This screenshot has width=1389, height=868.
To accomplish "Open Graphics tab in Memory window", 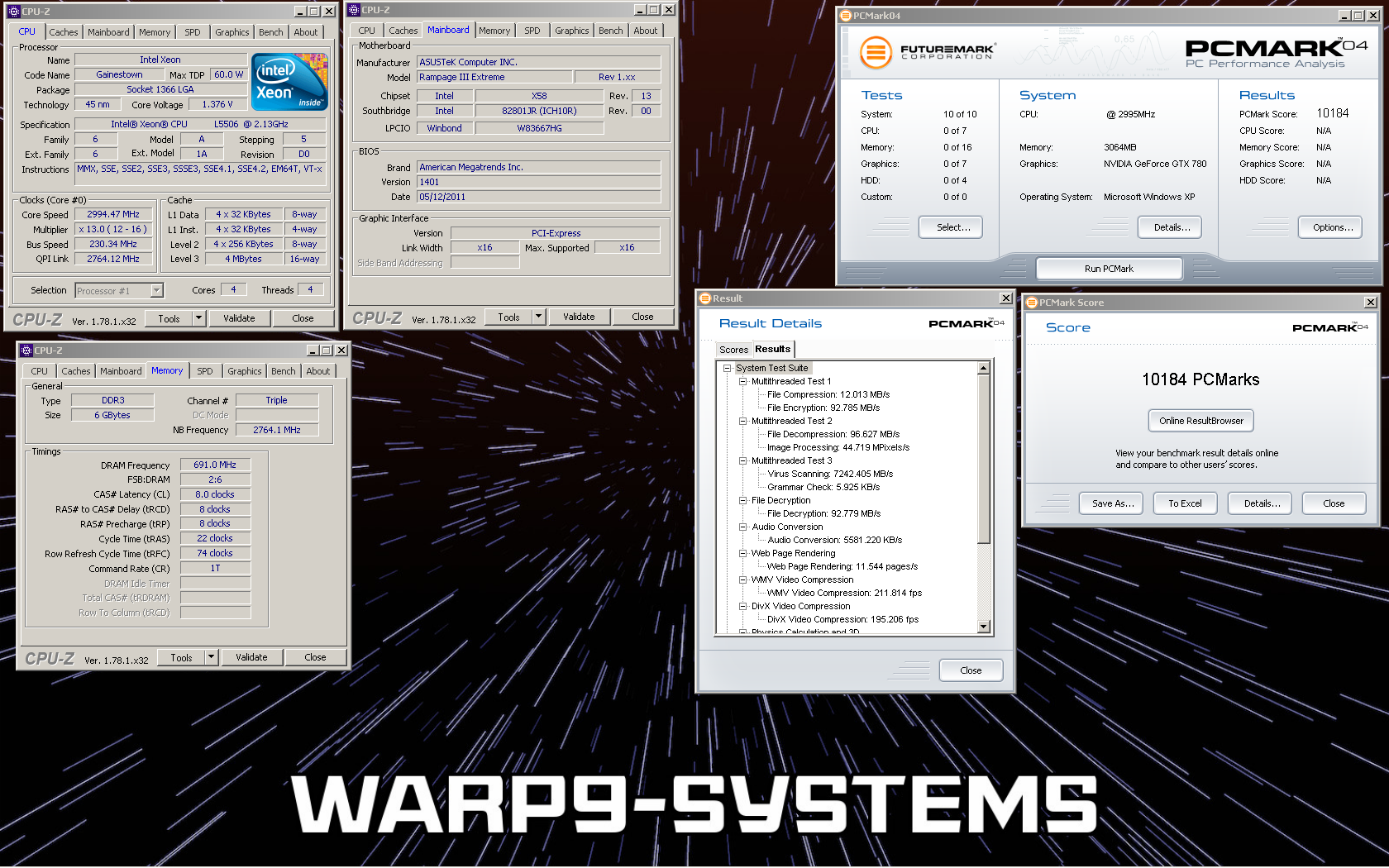I will [245, 371].
